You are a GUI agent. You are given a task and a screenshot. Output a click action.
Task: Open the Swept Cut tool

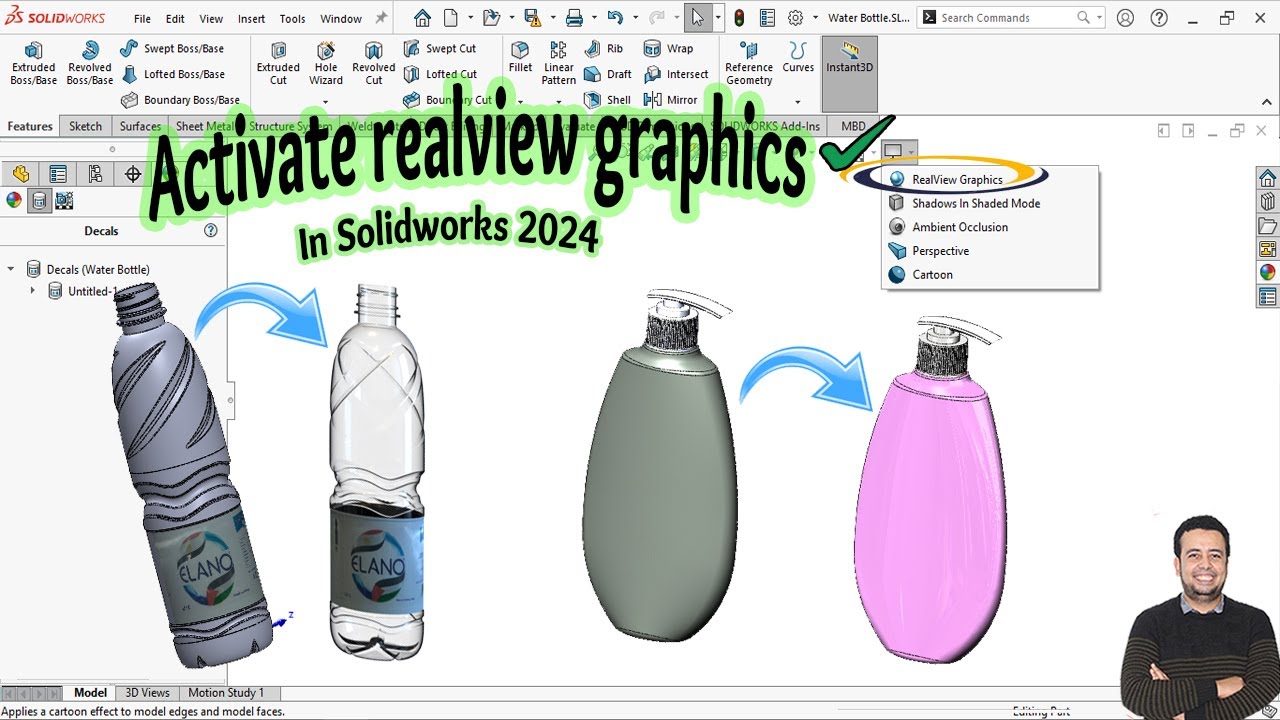[x=440, y=48]
